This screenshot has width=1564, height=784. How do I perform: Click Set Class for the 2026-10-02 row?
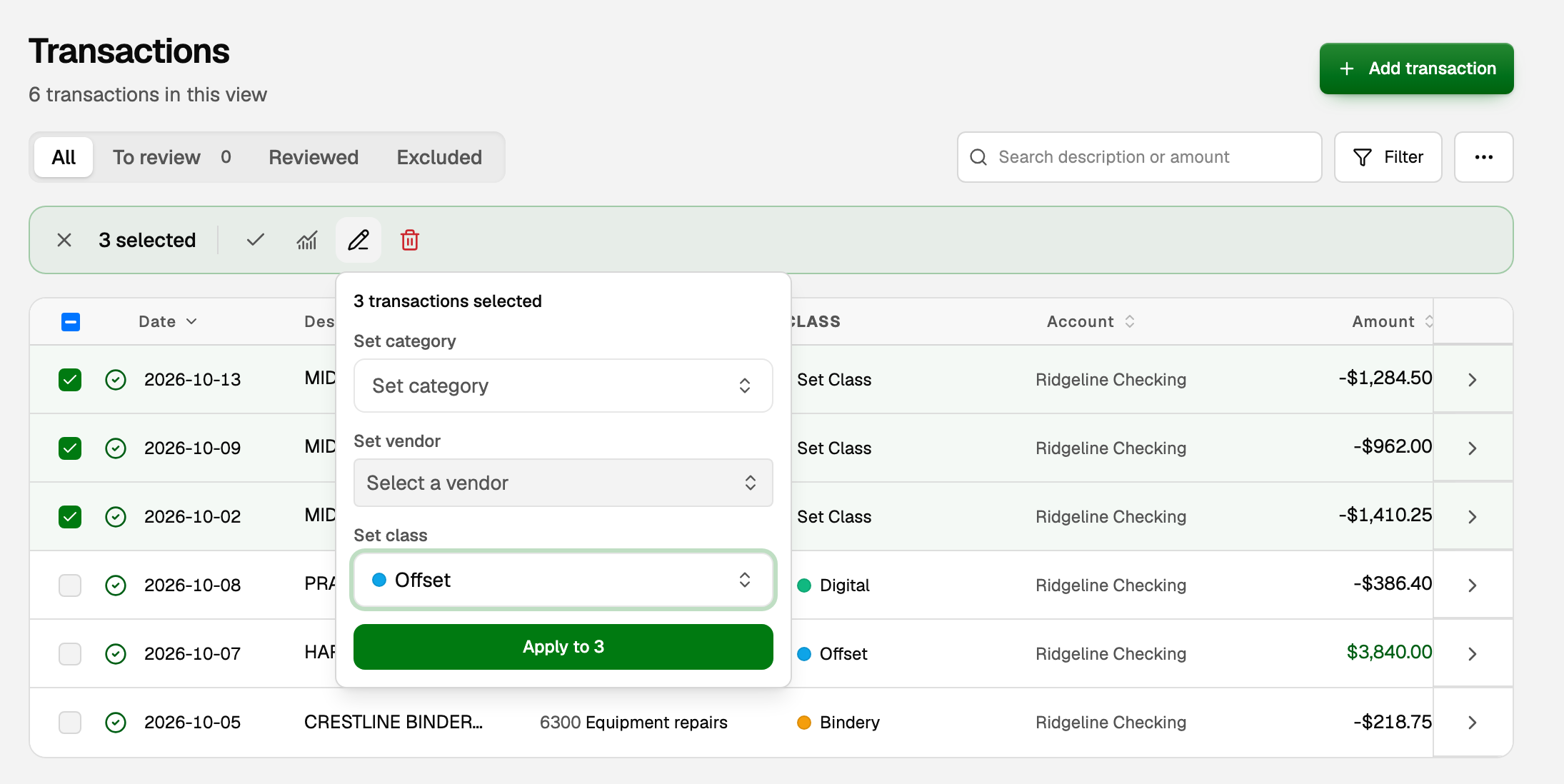(x=834, y=517)
